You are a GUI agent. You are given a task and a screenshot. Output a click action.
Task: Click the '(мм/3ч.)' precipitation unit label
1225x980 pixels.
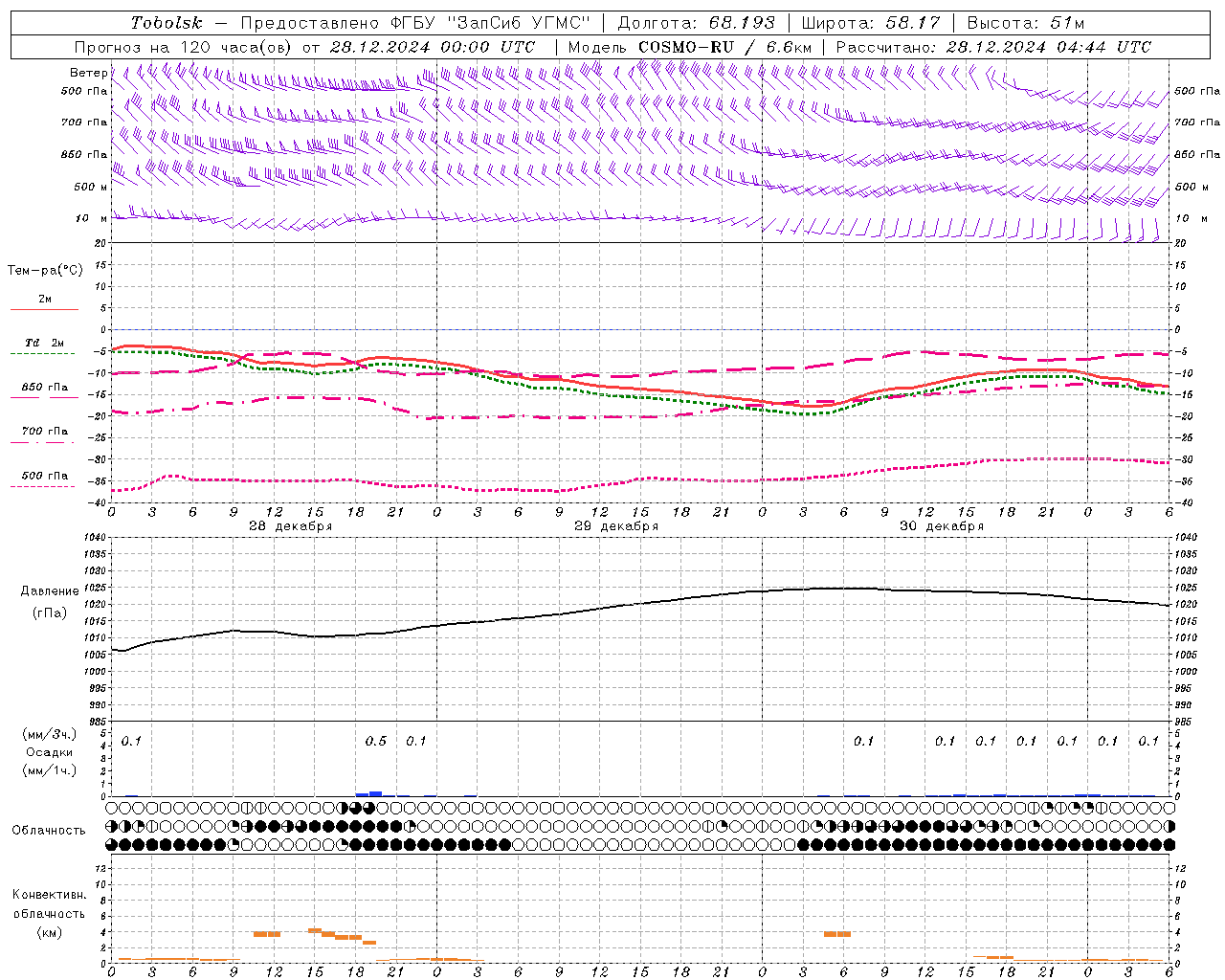click(x=49, y=735)
